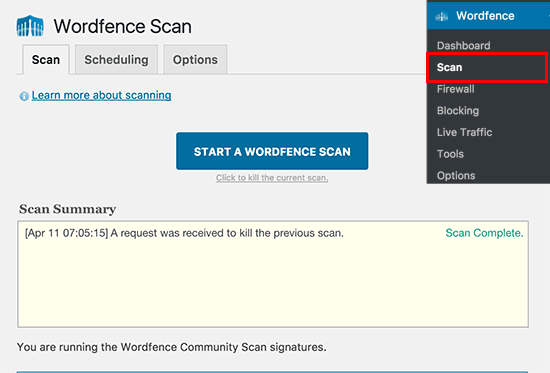Image resolution: width=550 pixels, height=373 pixels.
Task: Open Options in the sidebar menu
Action: 456,175
